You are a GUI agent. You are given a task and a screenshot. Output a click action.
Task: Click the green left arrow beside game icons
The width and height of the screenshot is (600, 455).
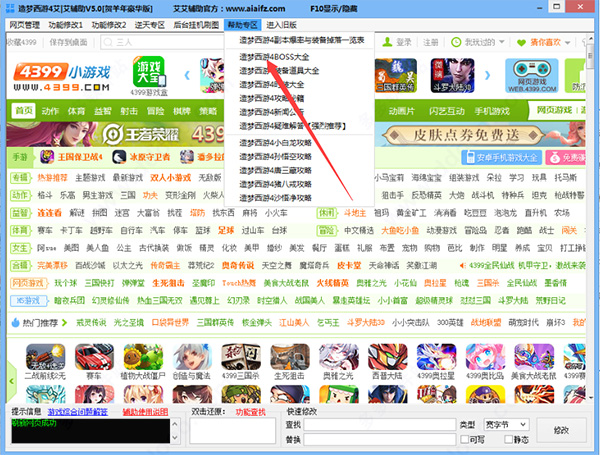[11, 381]
